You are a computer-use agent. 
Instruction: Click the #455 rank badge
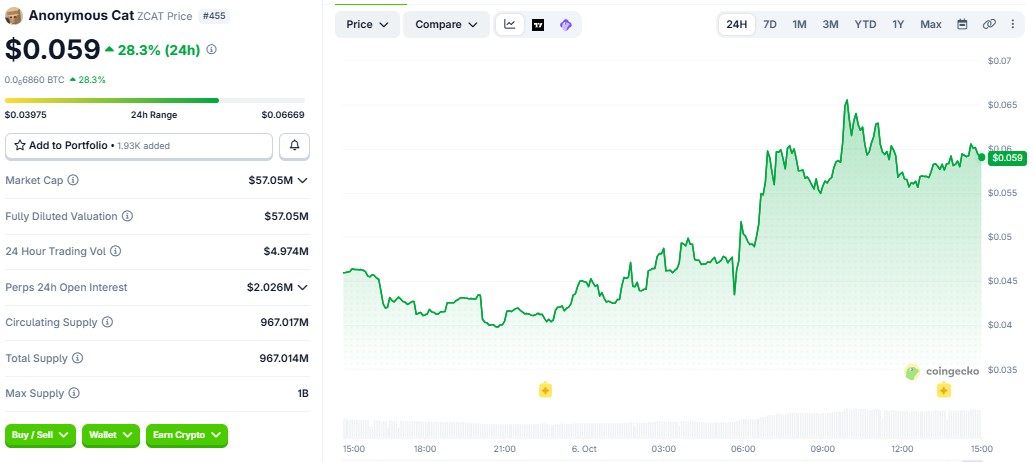(214, 16)
